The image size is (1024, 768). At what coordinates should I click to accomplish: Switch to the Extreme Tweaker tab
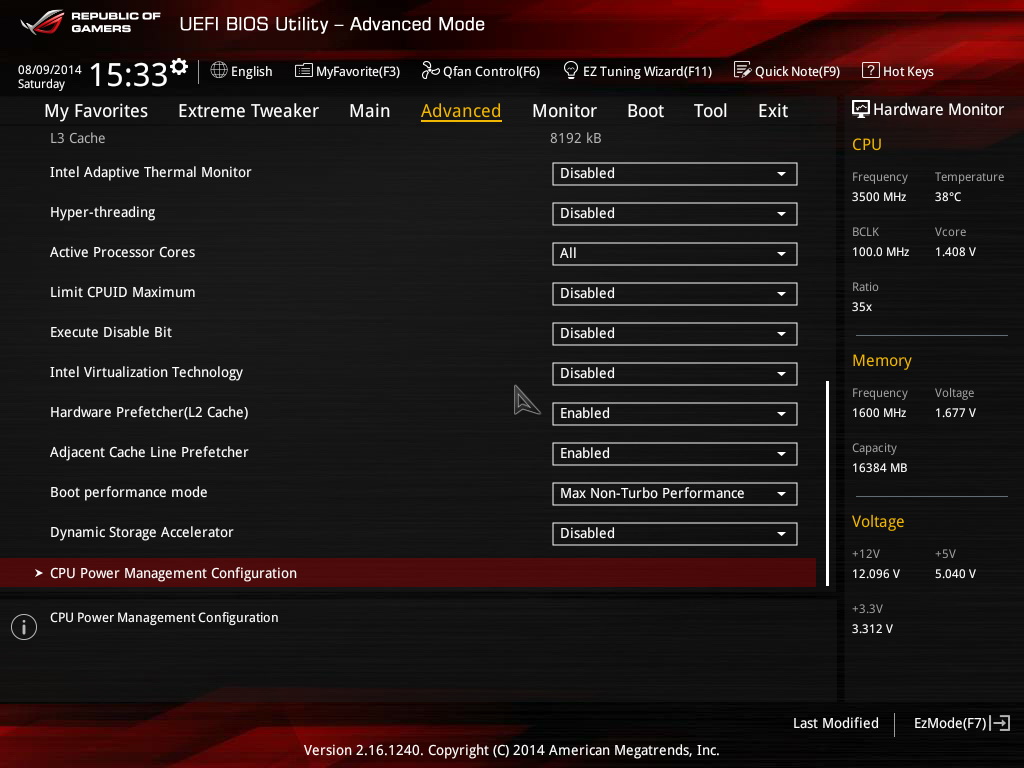[248, 111]
